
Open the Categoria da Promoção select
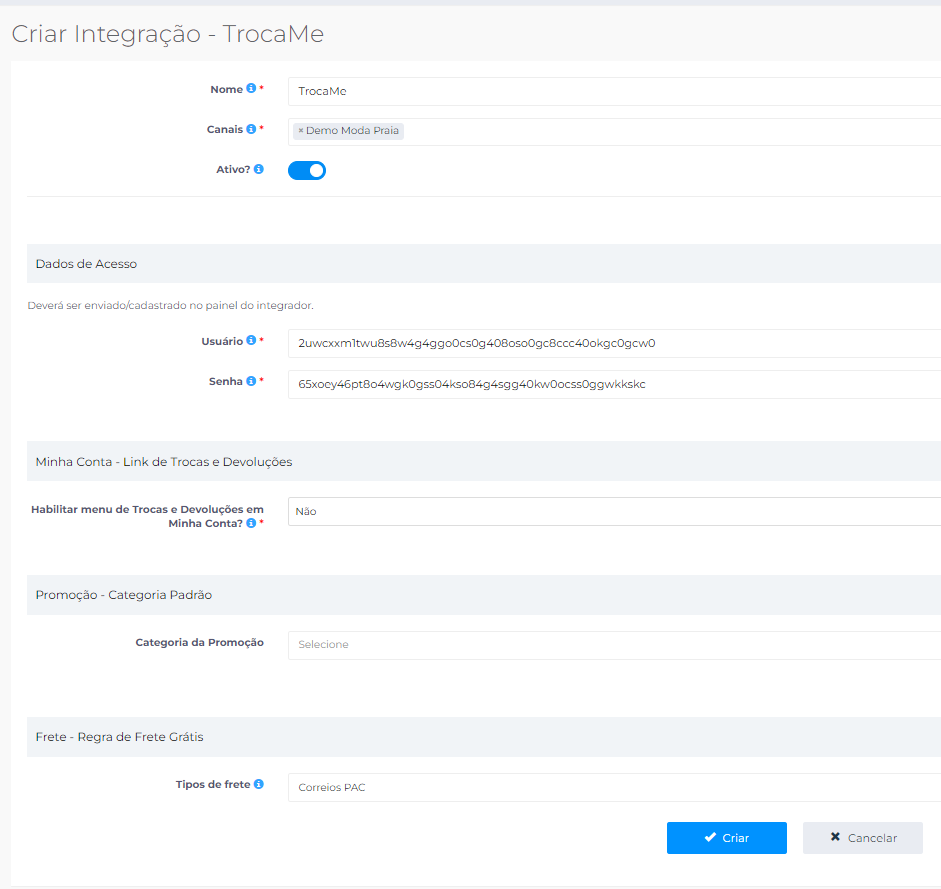click(615, 645)
